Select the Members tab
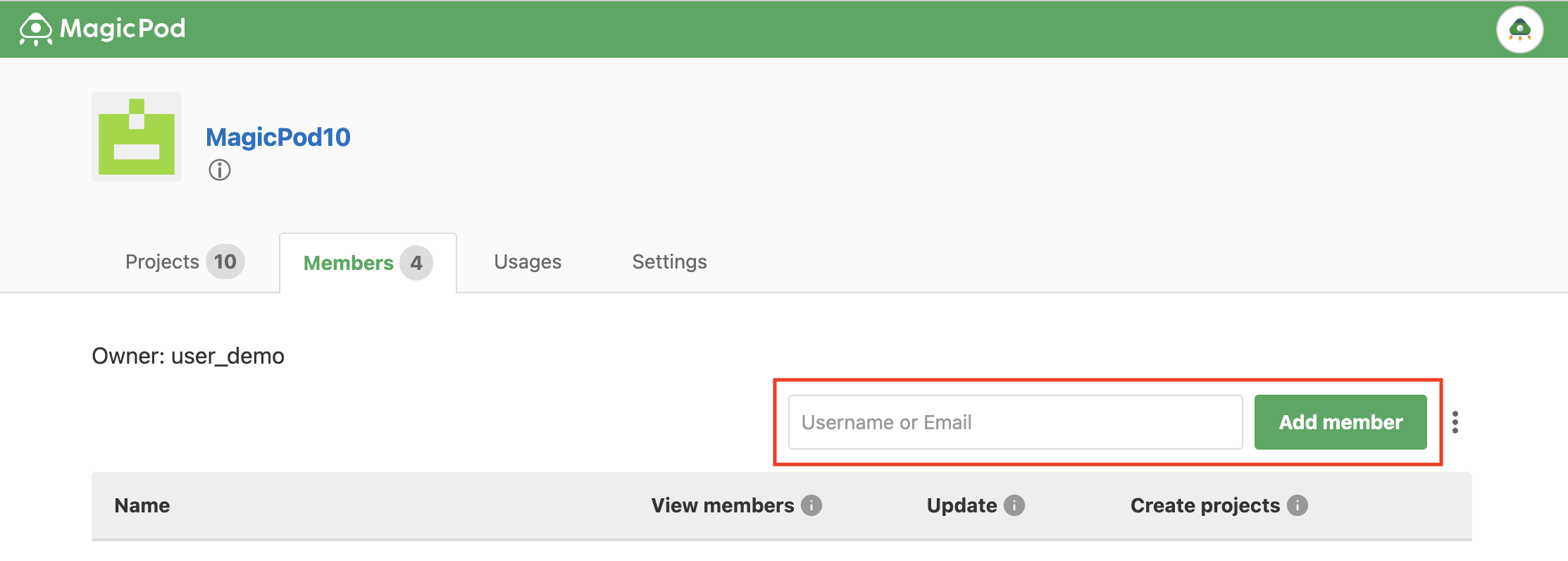Screen dimensions: 1568x561 click(x=368, y=263)
